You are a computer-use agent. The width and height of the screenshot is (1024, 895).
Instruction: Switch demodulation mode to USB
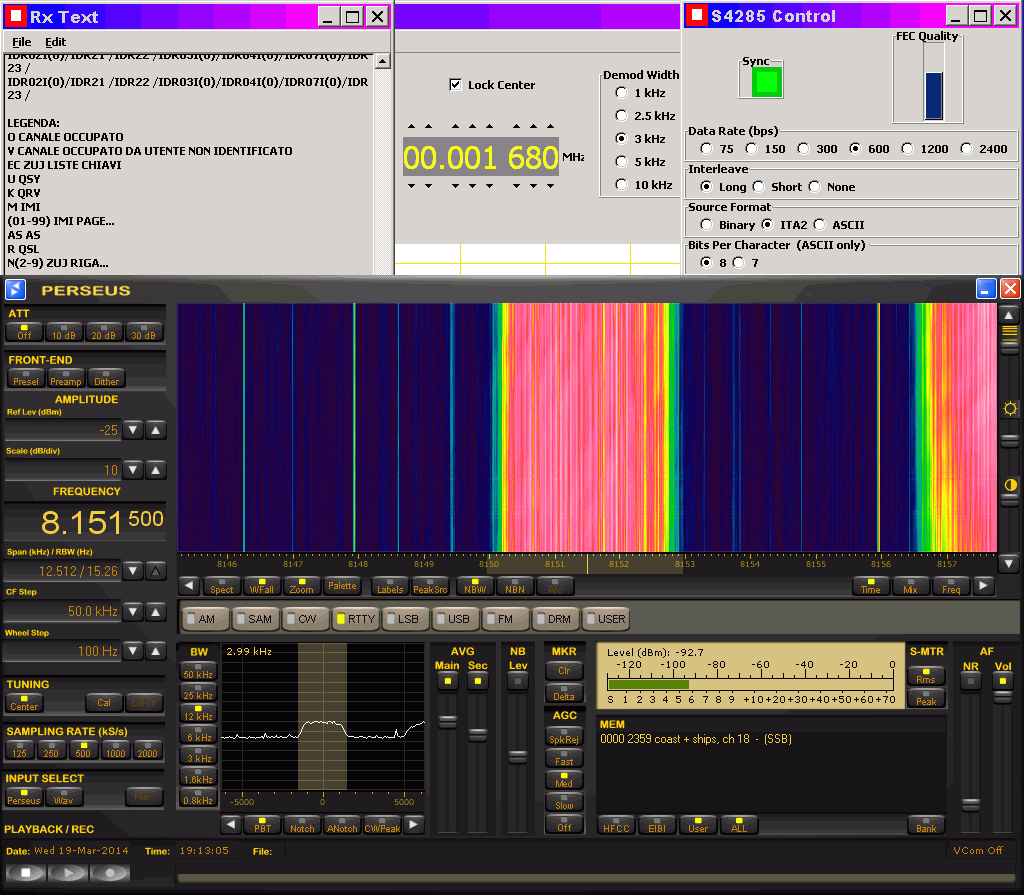[x=453, y=619]
